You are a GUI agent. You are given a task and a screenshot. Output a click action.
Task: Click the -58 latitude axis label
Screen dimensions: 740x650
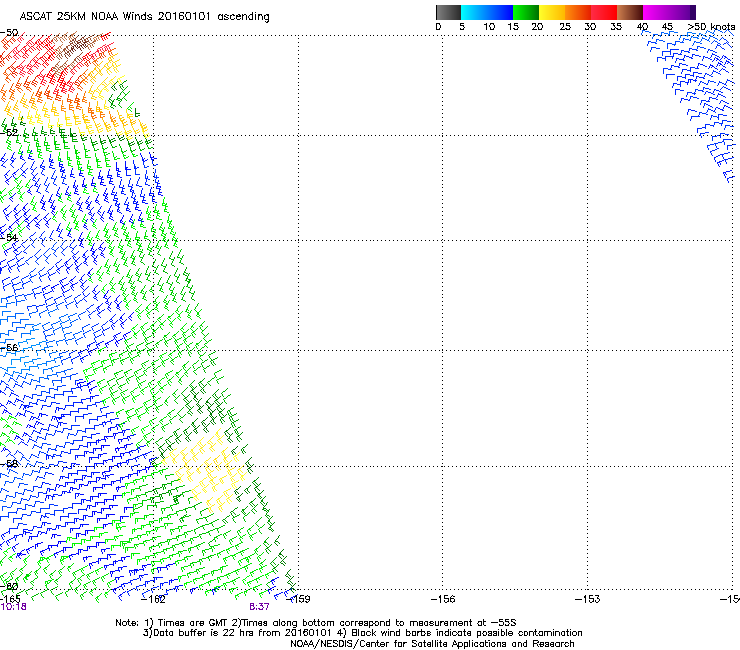9,464
